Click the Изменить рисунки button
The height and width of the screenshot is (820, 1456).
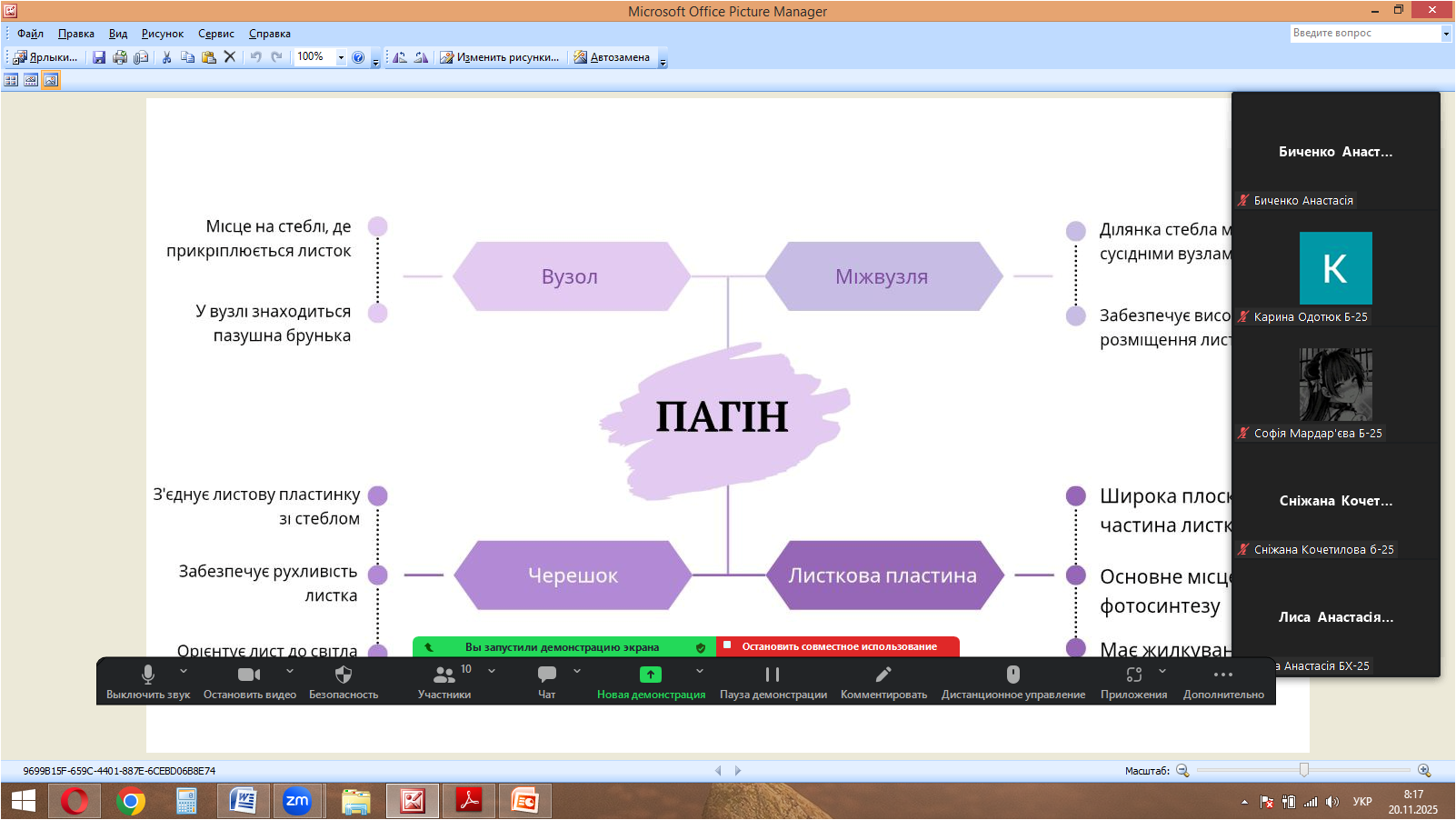point(500,57)
